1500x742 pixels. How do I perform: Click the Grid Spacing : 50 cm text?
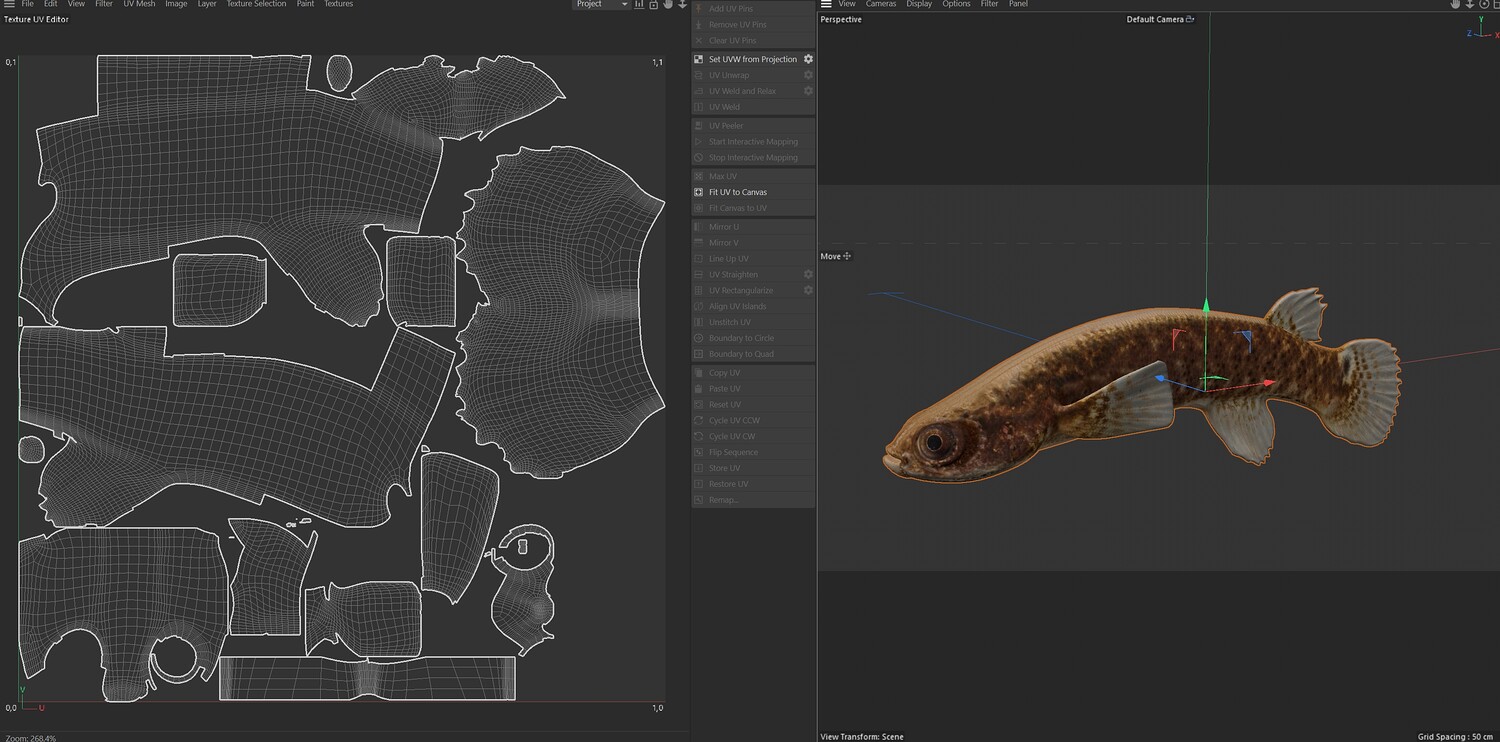(x=1456, y=737)
